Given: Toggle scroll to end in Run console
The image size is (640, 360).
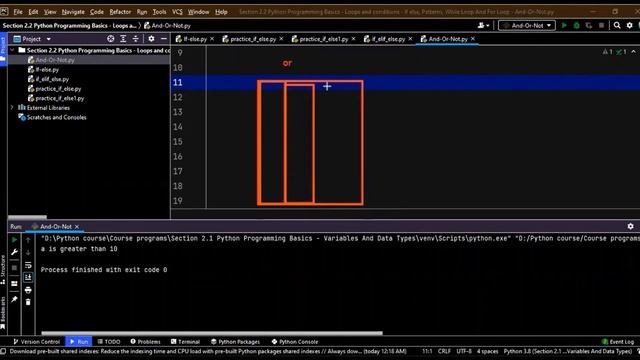Looking at the screenshot, I should [x=28, y=278].
